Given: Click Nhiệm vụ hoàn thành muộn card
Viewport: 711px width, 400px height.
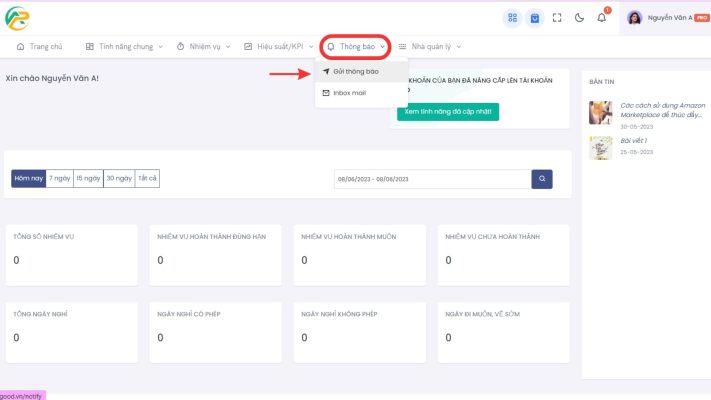Looking at the screenshot, I should point(360,255).
